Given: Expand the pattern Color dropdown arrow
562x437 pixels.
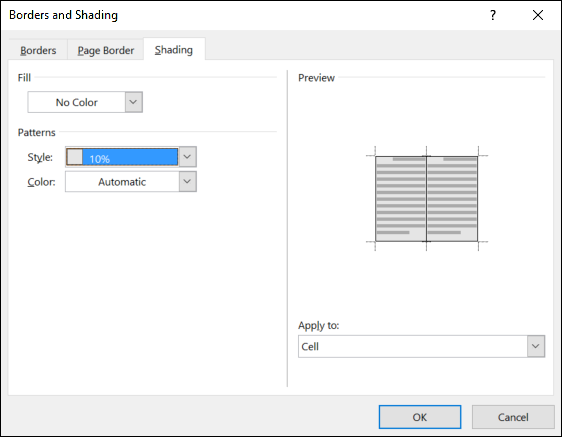Looking at the screenshot, I should point(187,181).
